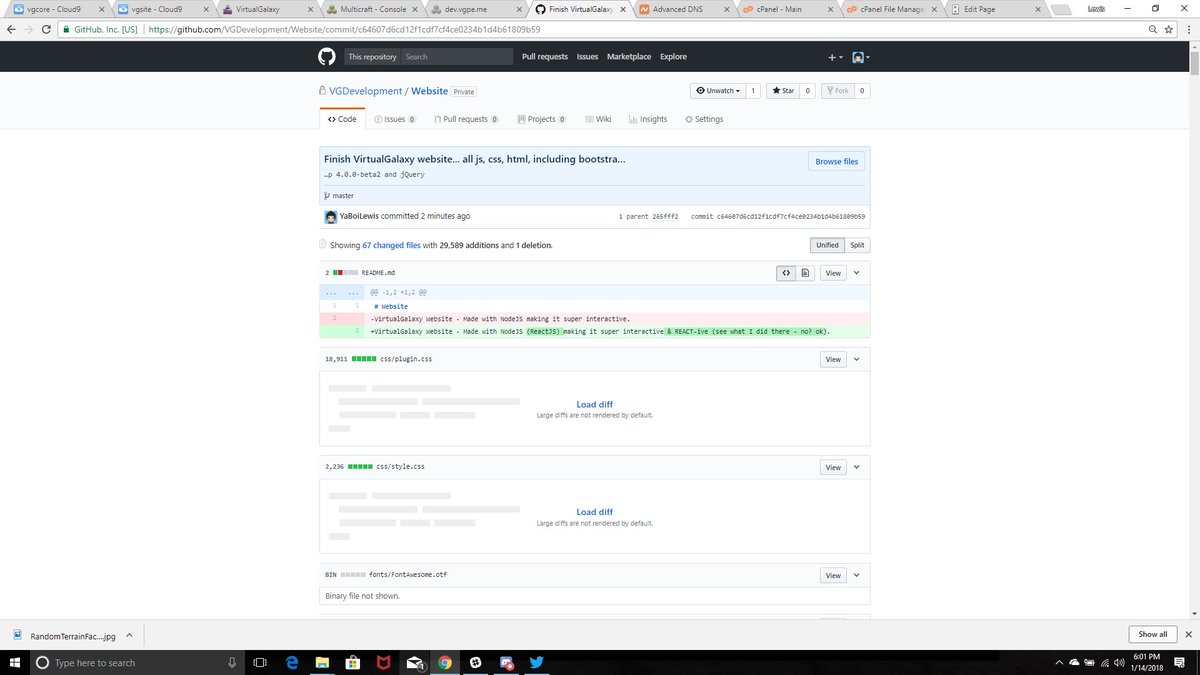Select Split diff view
Screen dimensions: 1200x675
click(857, 245)
